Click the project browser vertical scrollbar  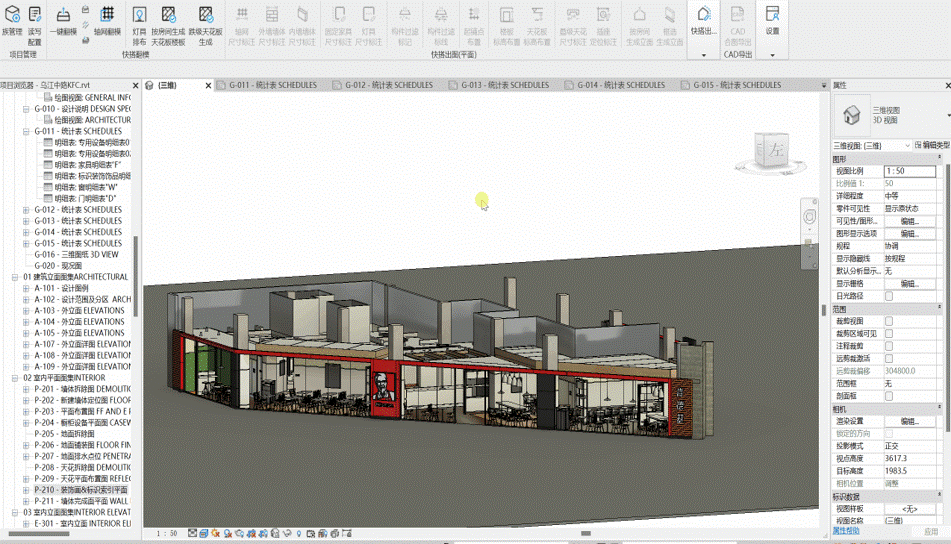click(x=137, y=275)
